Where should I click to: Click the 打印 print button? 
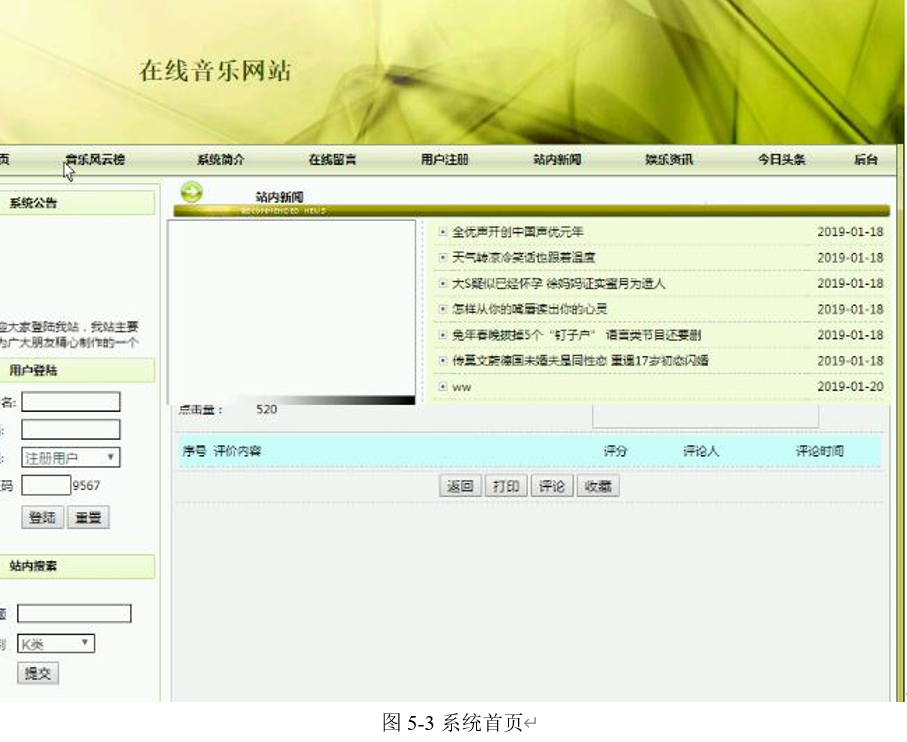(505, 486)
